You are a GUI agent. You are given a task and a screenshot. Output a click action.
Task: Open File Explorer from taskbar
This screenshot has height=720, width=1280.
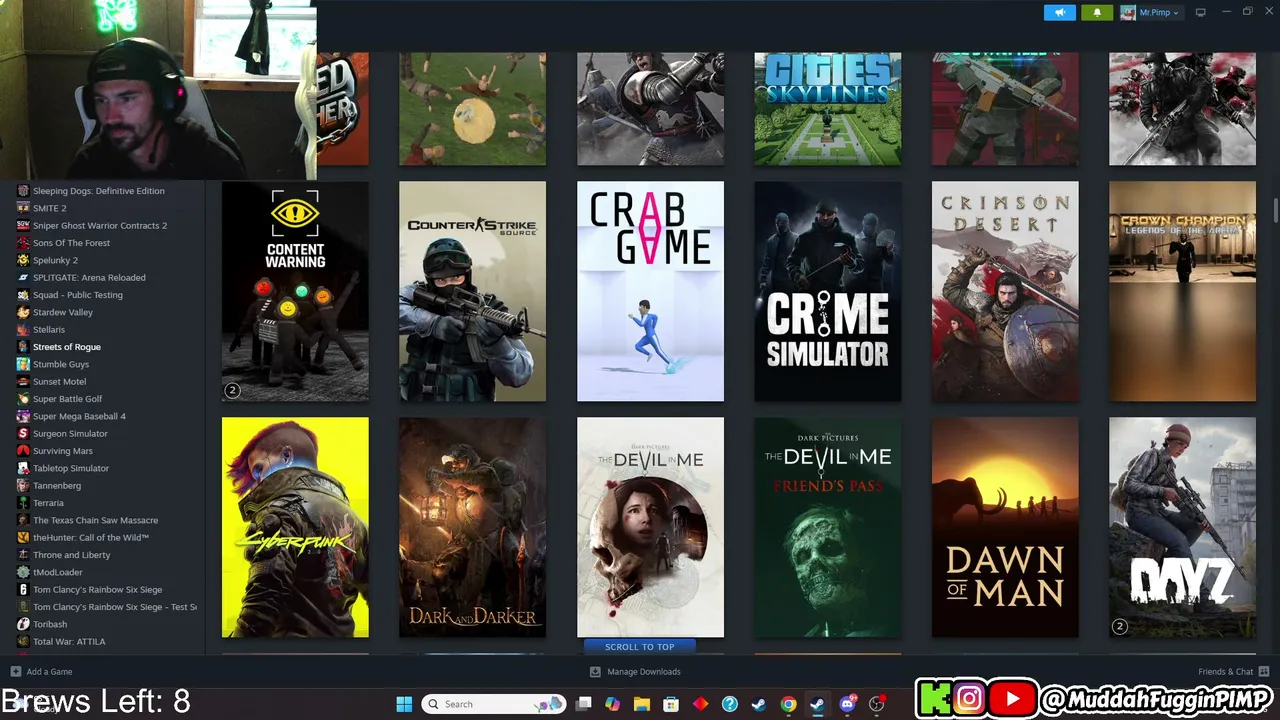[x=642, y=704]
